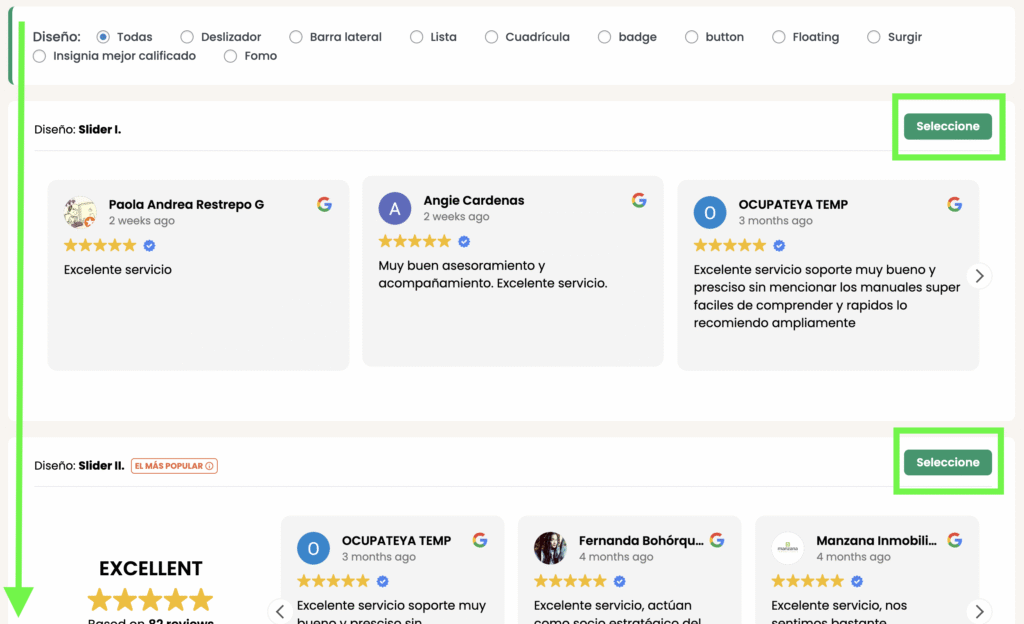Viewport: 1024px width, 624px height.
Task: Click the five-star rating under EXCELLENT
Action: coord(150,599)
